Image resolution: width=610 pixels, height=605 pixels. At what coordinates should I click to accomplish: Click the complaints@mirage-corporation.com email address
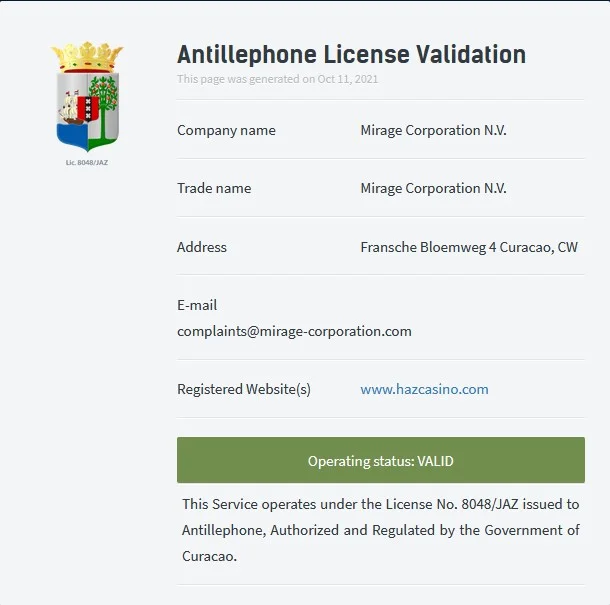pyautogui.click(x=294, y=331)
